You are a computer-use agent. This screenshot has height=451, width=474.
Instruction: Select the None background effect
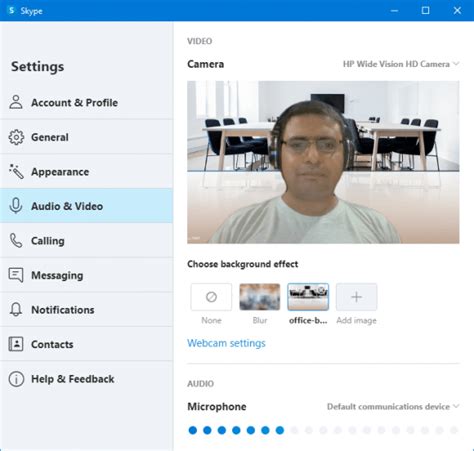(x=211, y=297)
